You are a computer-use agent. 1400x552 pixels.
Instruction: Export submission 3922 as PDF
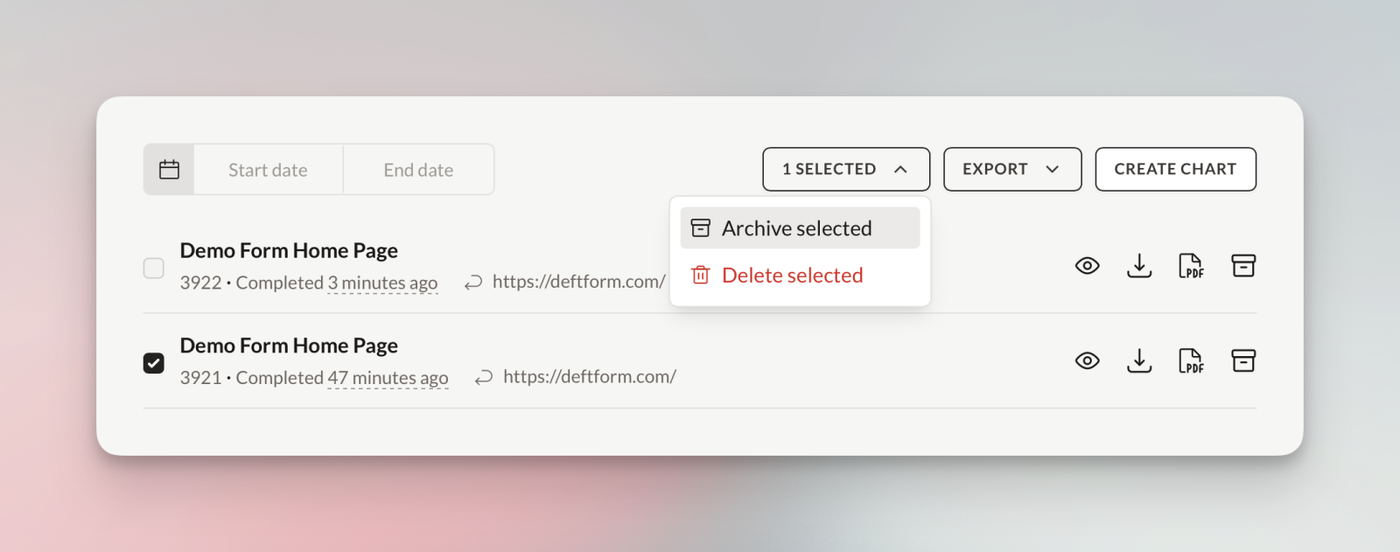coord(1191,266)
